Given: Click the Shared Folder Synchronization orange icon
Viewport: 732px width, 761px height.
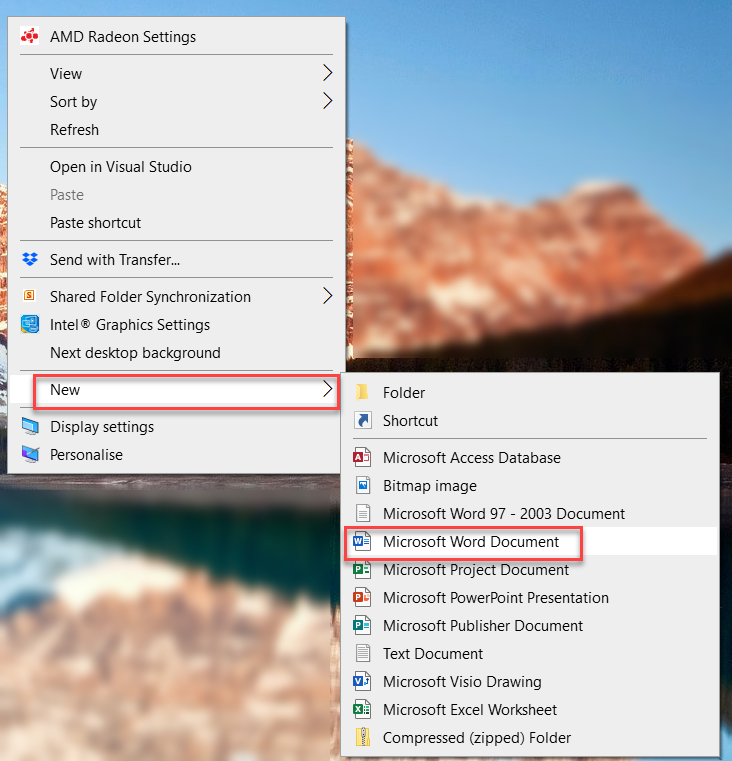Looking at the screenshot, I should (29, 295).
